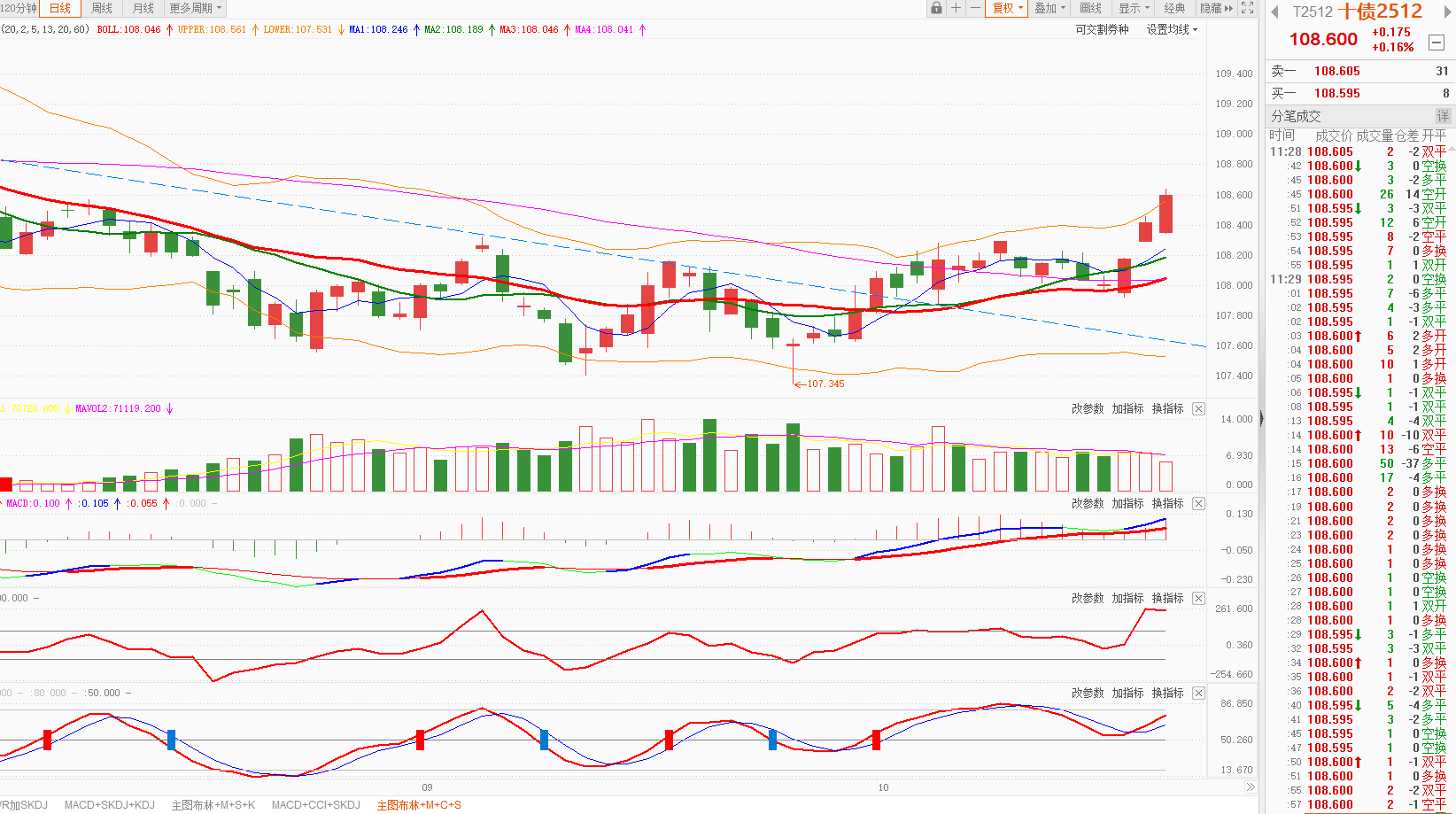This screenshot has width=1456, height=814.
Task: Click the MA1:108.246 legend label
Action: [x=378, y=29]
